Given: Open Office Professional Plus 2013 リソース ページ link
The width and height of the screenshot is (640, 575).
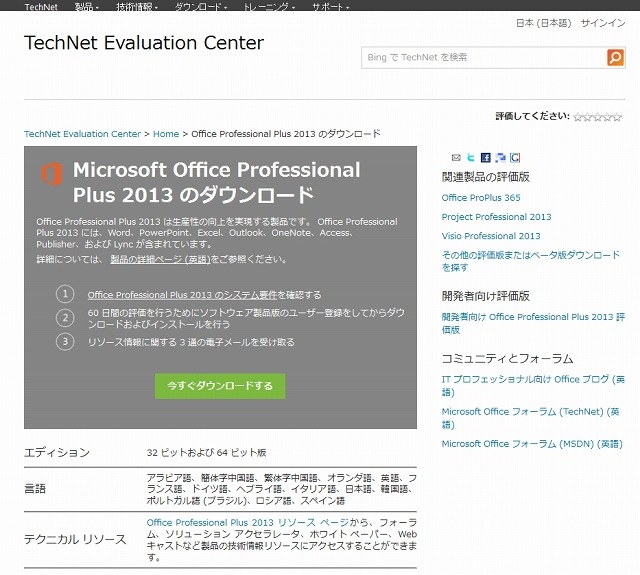Looking at the screenshot, I should [248, 522].
